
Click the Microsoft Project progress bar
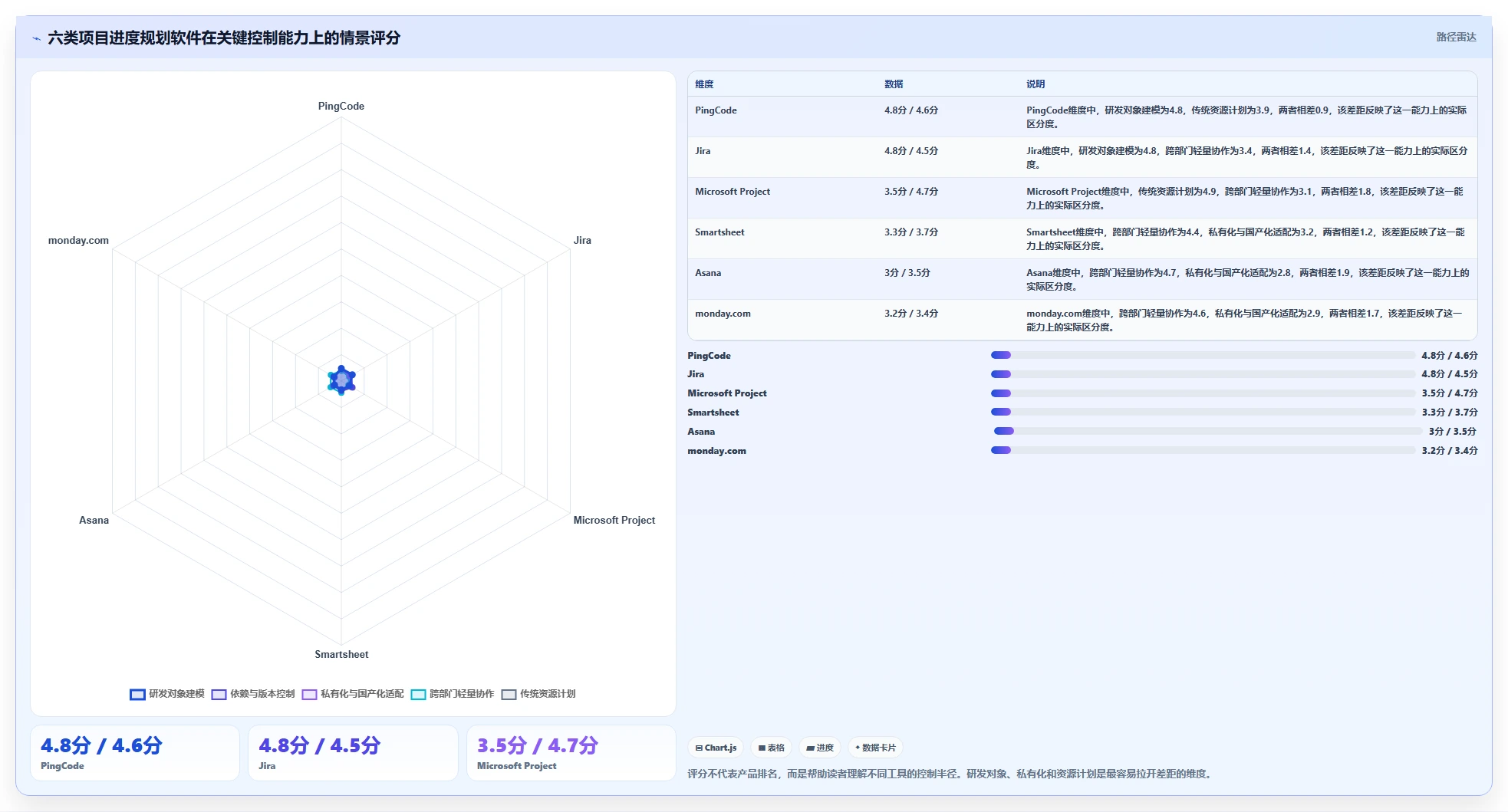tap(1203, 393)
